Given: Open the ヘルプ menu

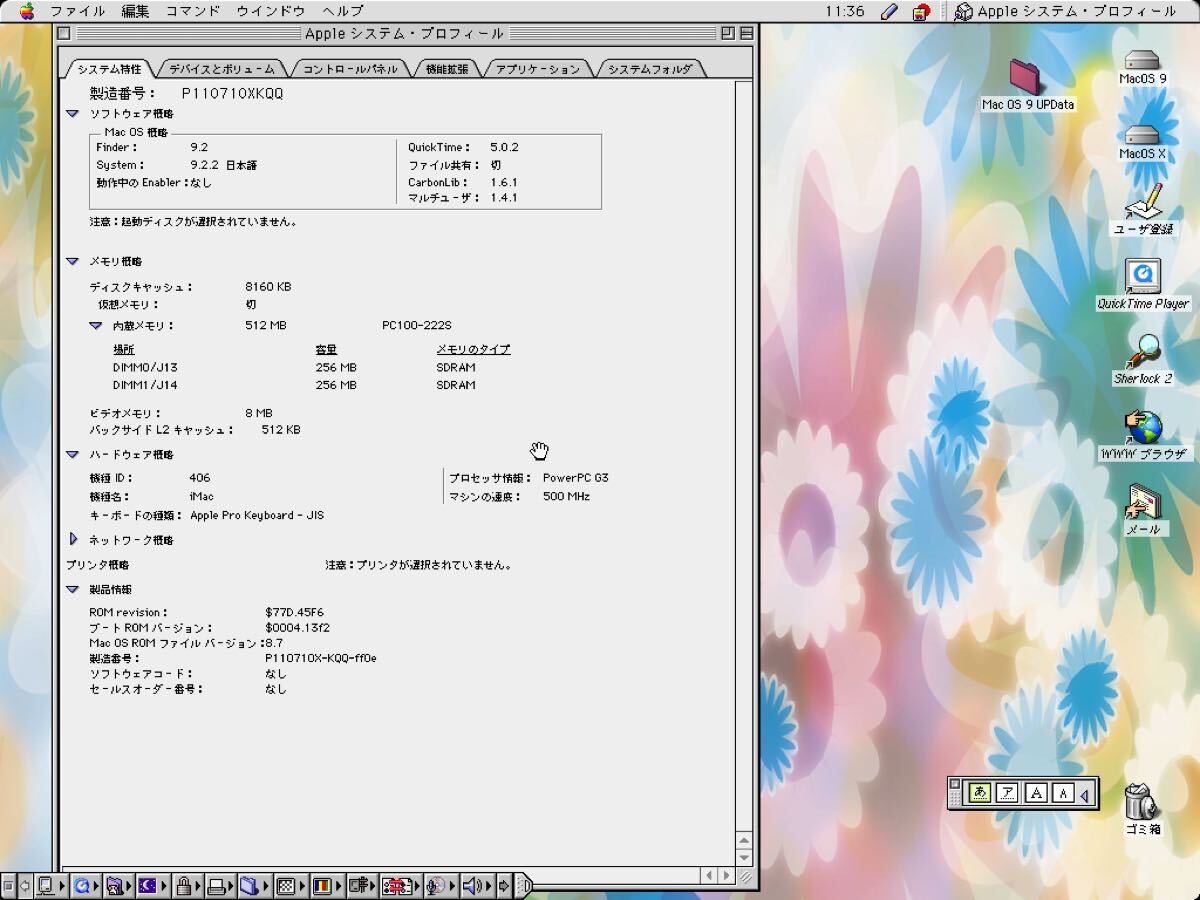Looking at the screenshot, I should pyautogui.click(x=343, y=11).
